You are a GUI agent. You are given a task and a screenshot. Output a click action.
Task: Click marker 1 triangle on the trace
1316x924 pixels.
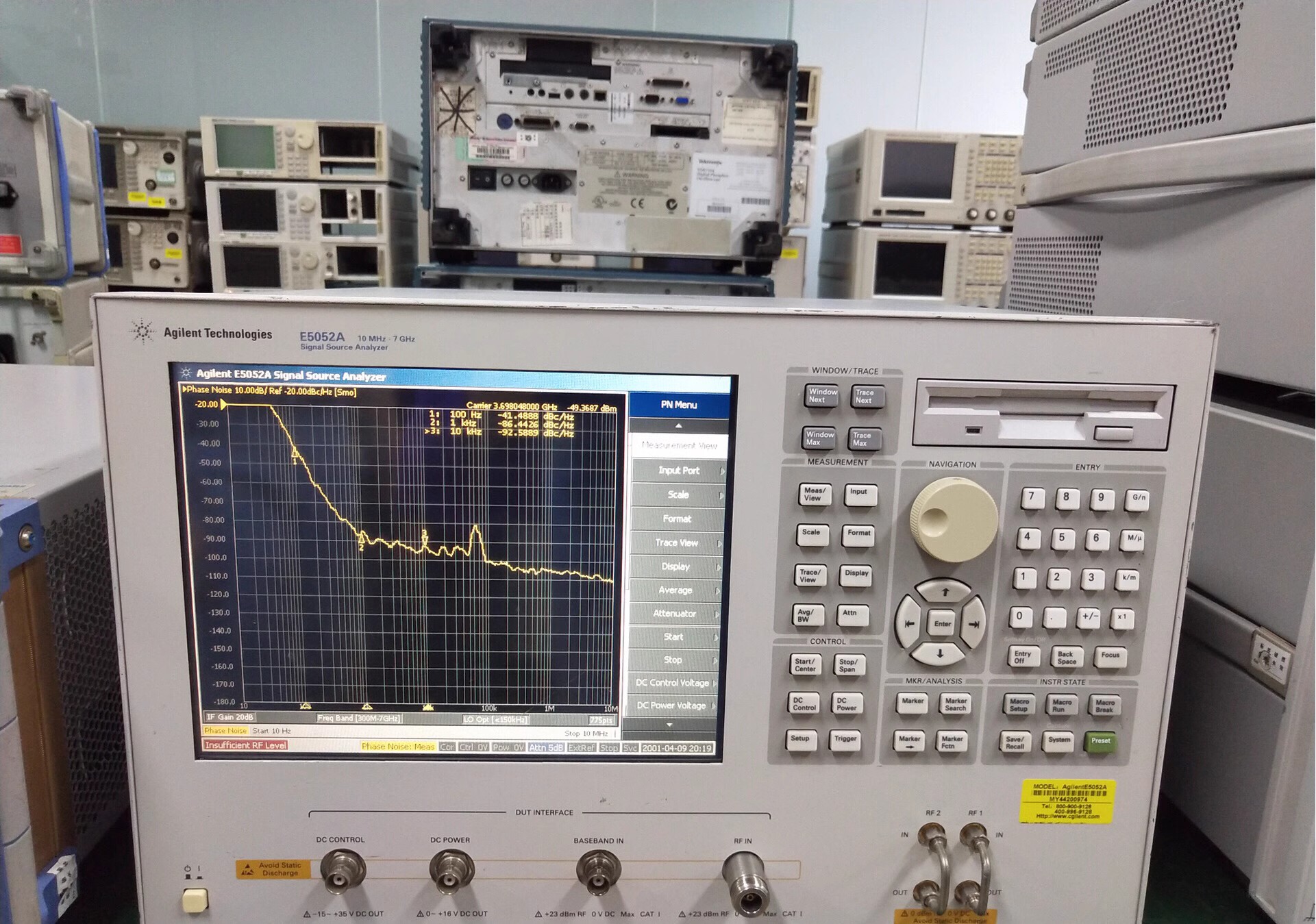click(295, 453)
